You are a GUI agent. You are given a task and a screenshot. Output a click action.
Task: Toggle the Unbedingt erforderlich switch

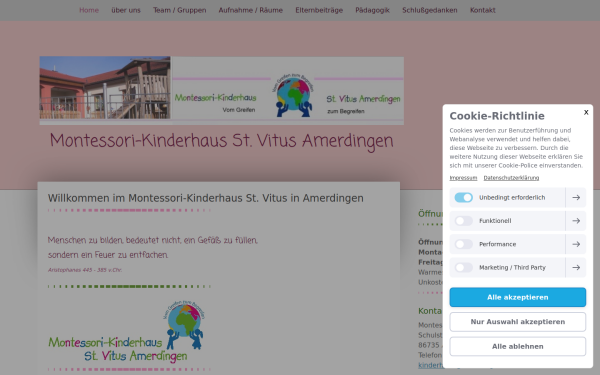click(x=463, y=197)
